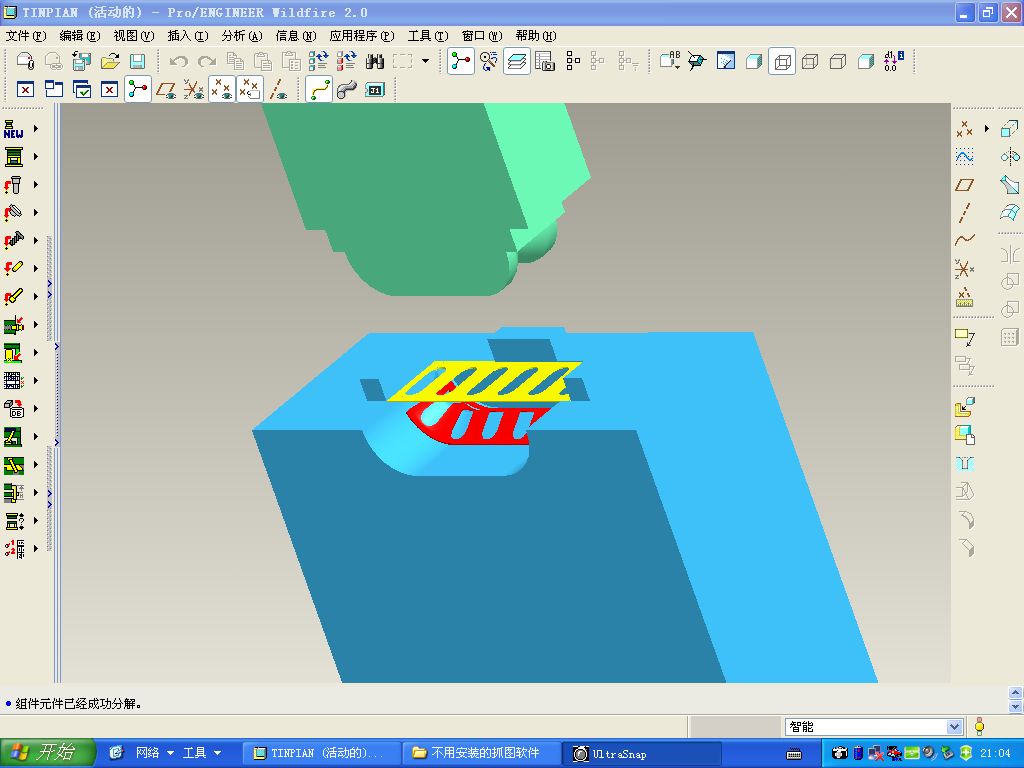Click the yellow traffic light status icon

pos(980,727)
